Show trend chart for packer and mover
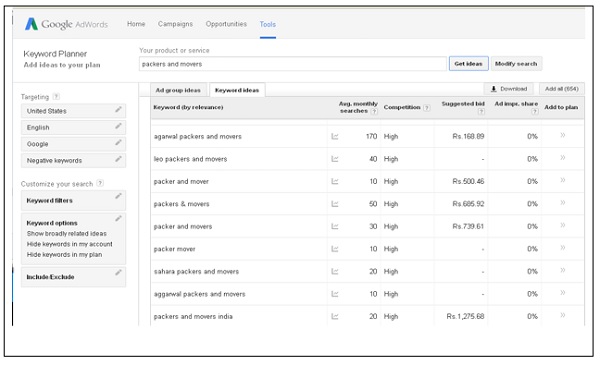The width and height of the screenshot is (600, 365). pos(335,181)
